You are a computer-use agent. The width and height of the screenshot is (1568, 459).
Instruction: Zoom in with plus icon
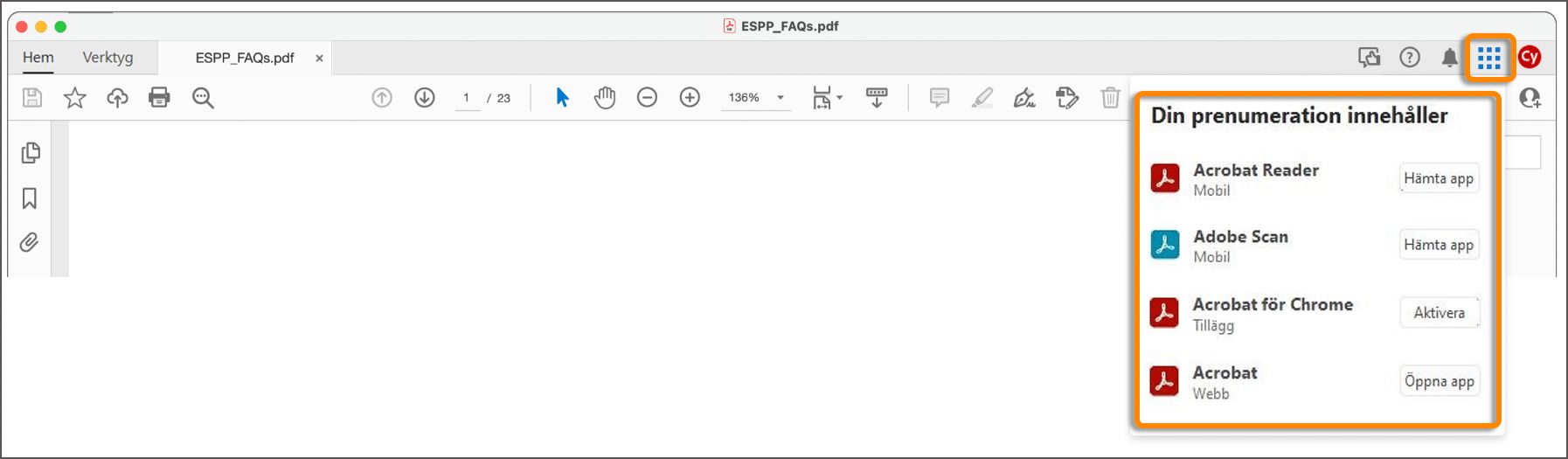pyautogui.click(x=690, y=98)
